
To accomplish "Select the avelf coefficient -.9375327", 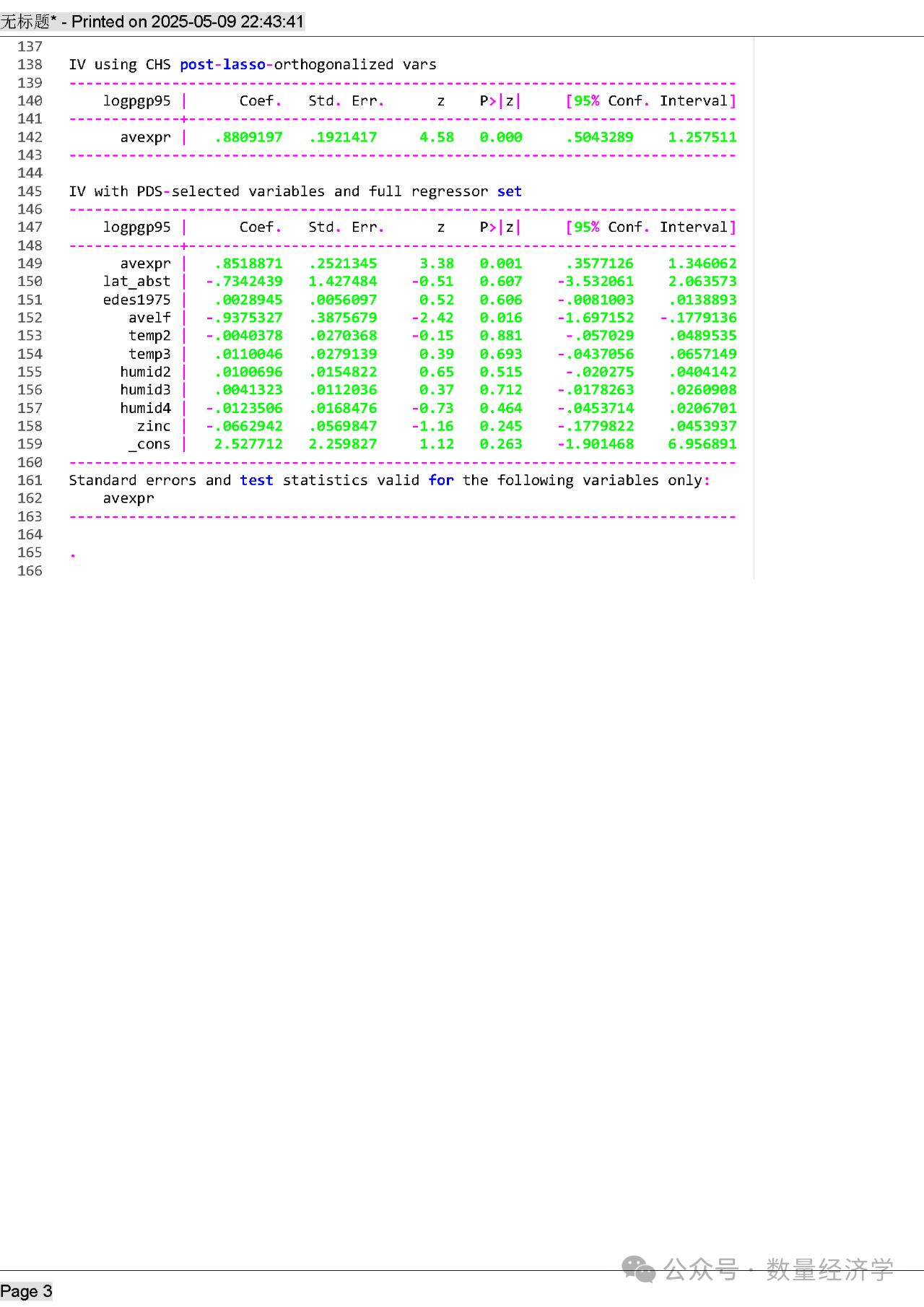I will pyautogui.click(x=245, y=318).
